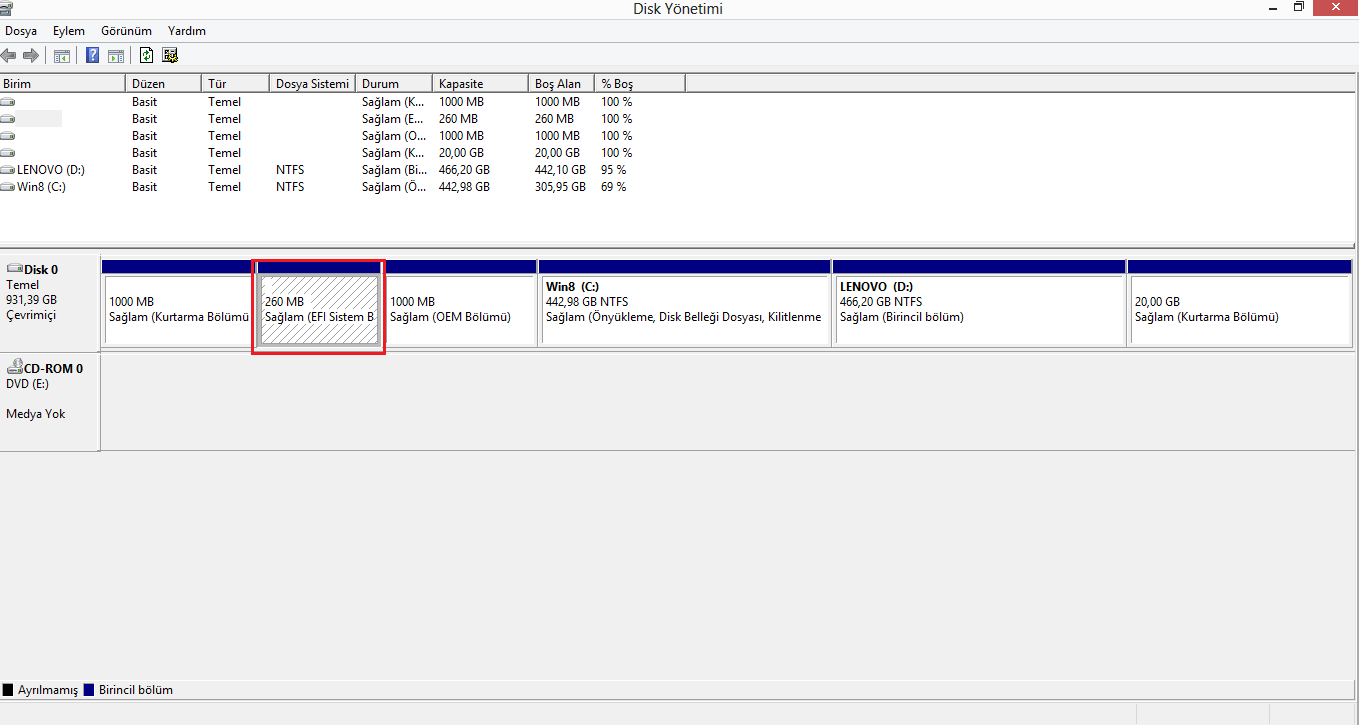1359x725 pixels.
Task: Click Sağlam (E... status of the 260 MB row
Action: 393,119
